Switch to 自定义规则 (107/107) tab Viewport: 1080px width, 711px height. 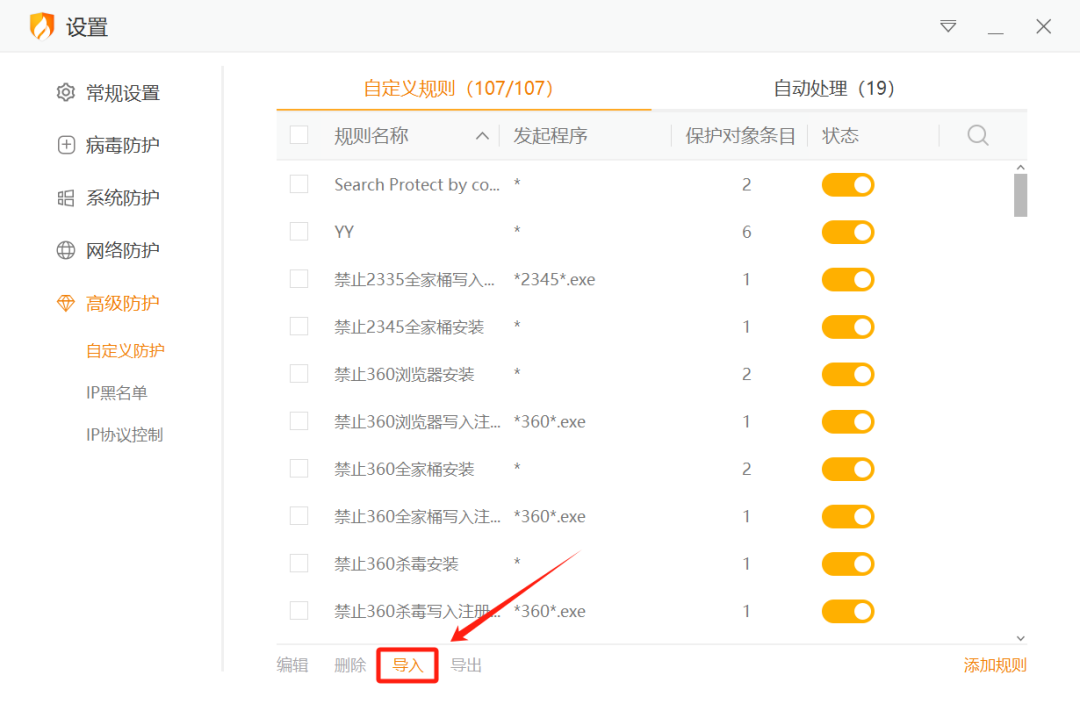(459, 88)
